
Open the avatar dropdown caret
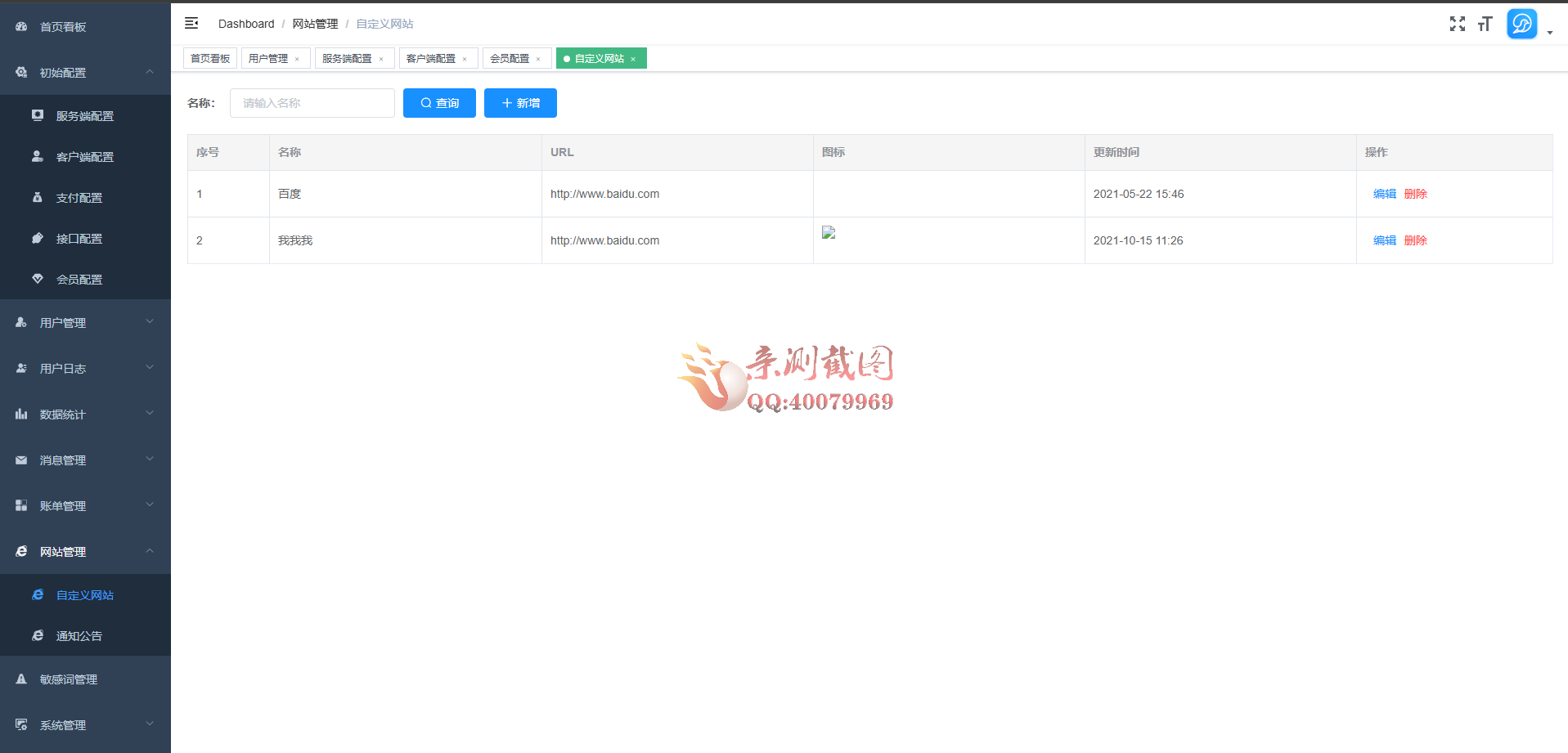coord(1550,33)
